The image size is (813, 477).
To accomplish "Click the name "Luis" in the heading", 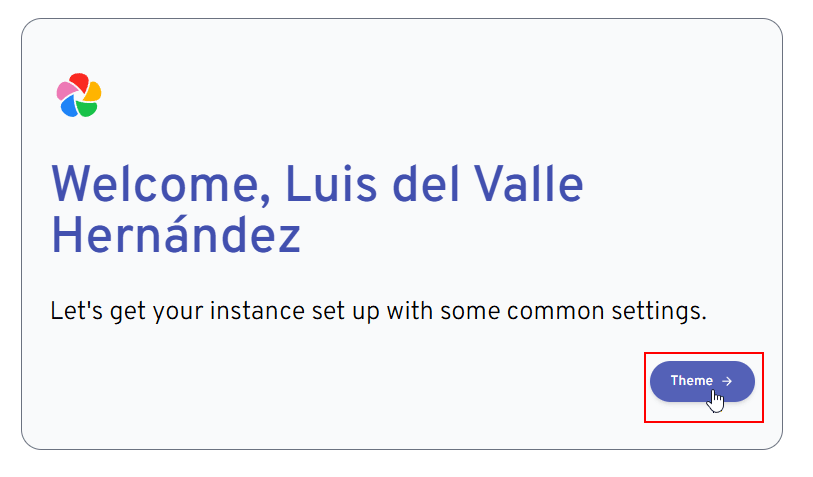I will pyautogui.click(x=331, y=183).
